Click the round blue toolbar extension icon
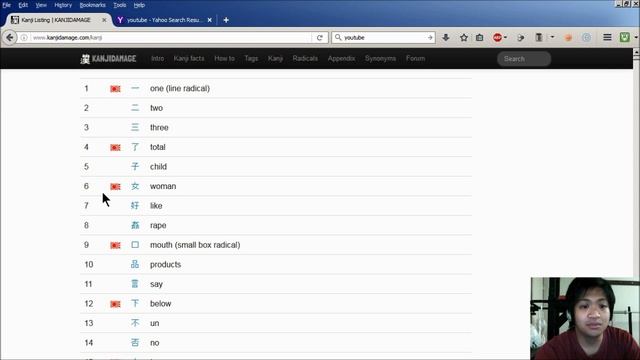This screenshot has width=640, height=360. (587, 38)
